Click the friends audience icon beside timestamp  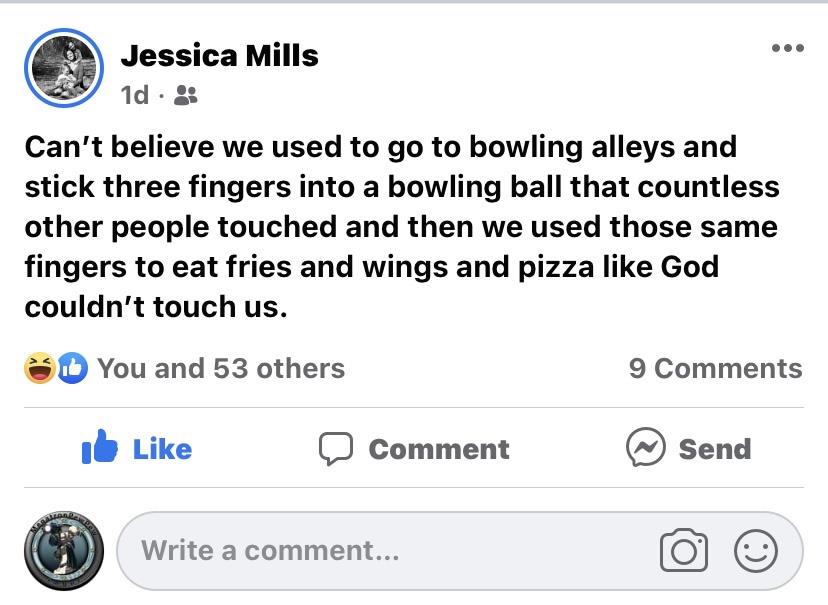tap(186, 95)
